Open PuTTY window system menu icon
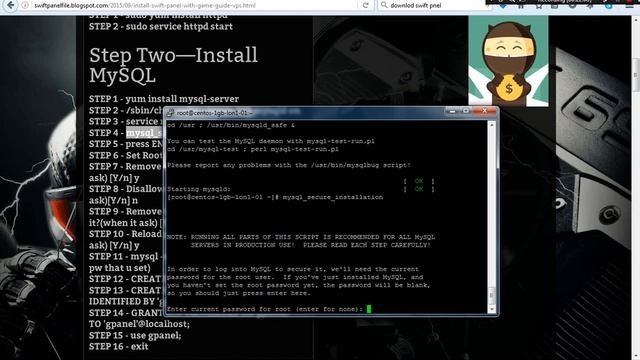The image size is (640, 360). pos(170,113)
